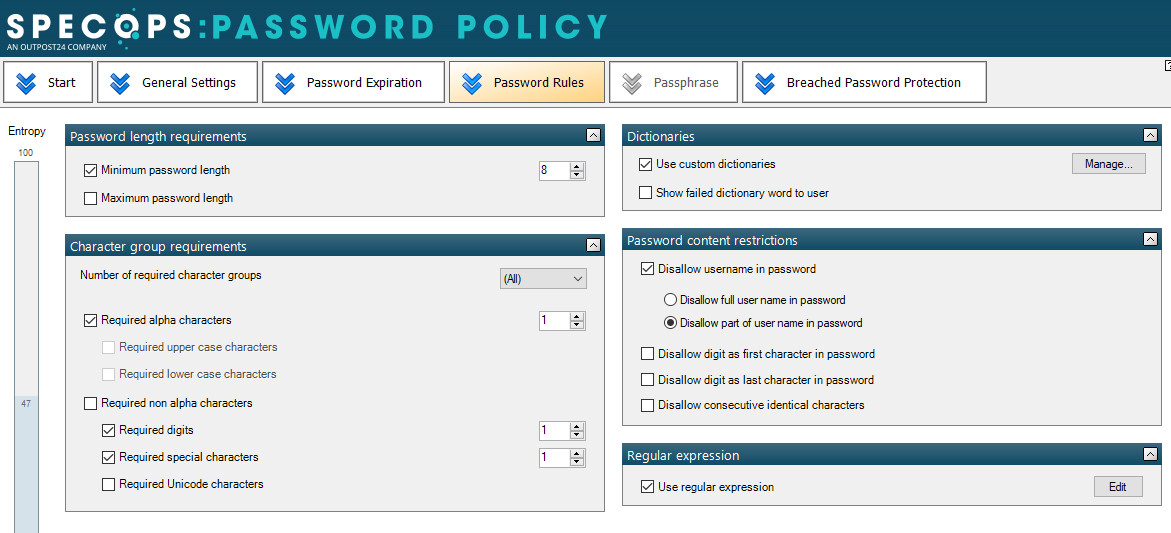This screenshot has height=533, width=1171.
Task: Click the Password Rules chevron icon
Action: pyautogui.click(x=472, y=83)
